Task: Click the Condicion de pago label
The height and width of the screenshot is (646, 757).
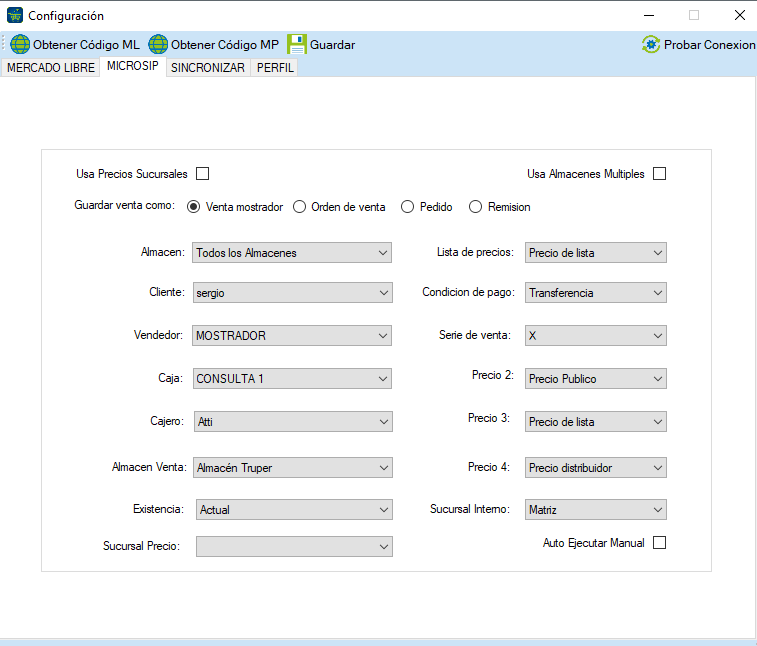Action: pos(468,292)
